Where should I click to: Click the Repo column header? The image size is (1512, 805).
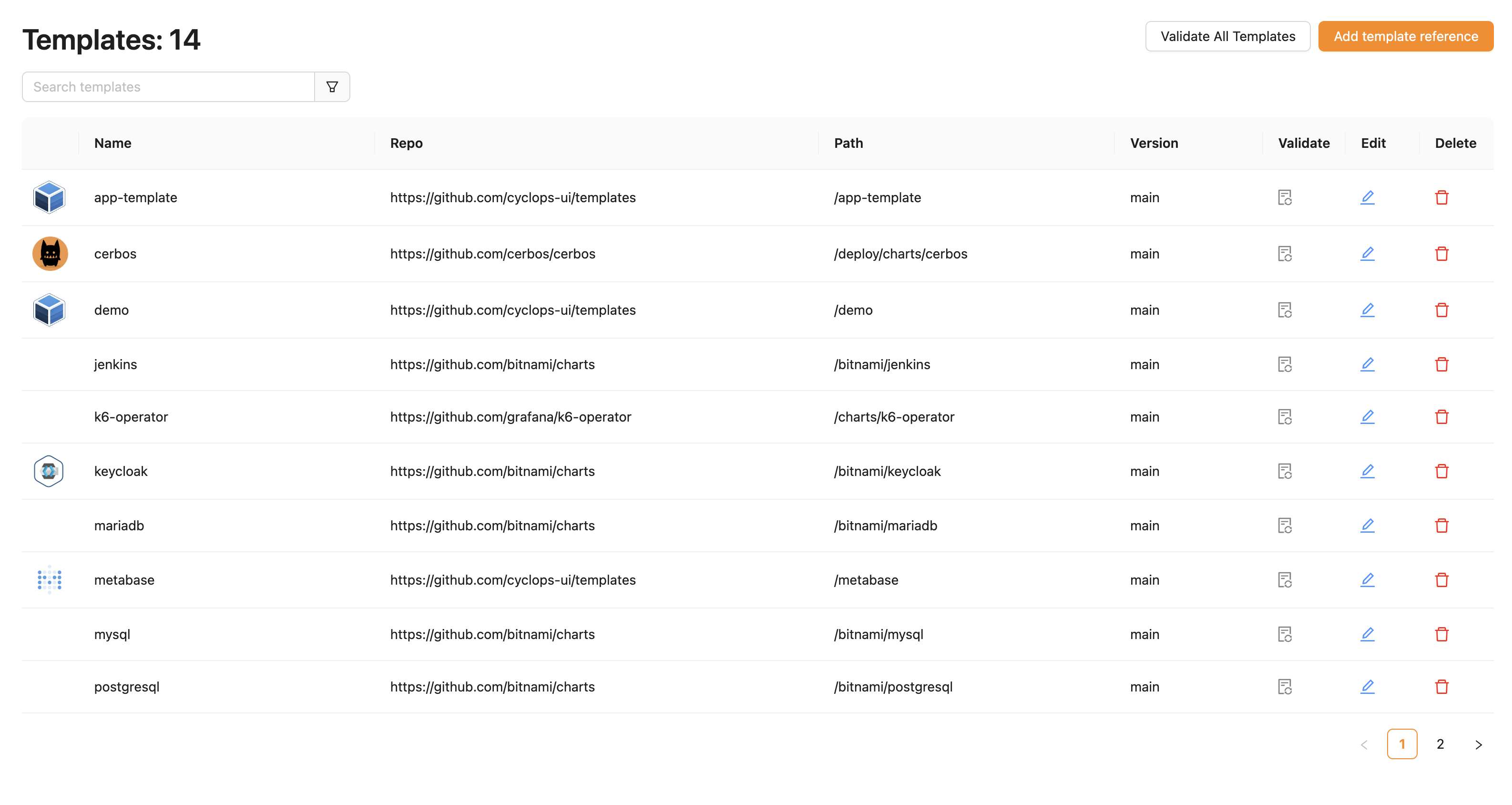point(406,143)
